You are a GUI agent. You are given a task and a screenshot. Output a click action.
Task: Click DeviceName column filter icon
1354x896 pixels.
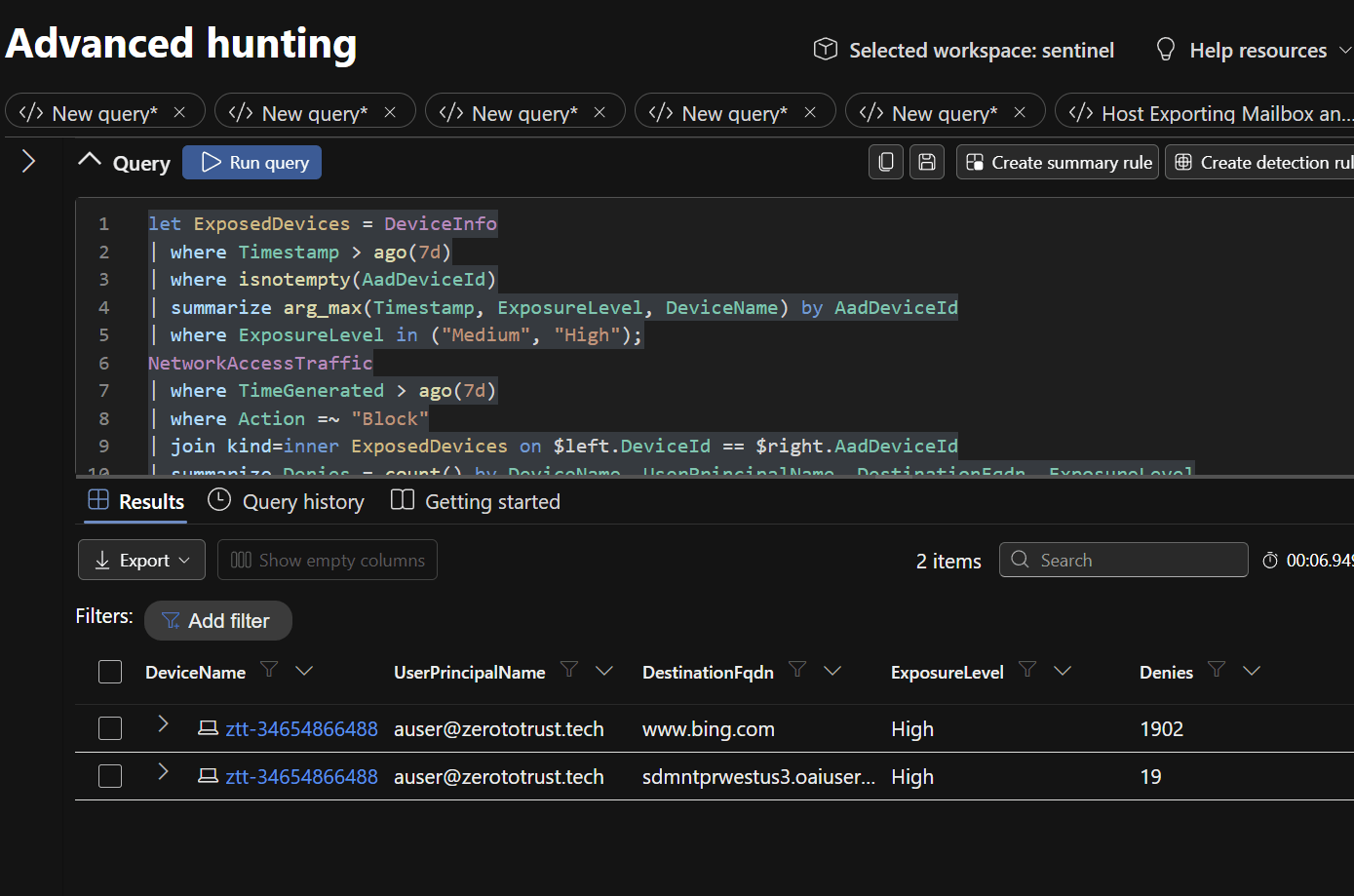tap(269, 669)
